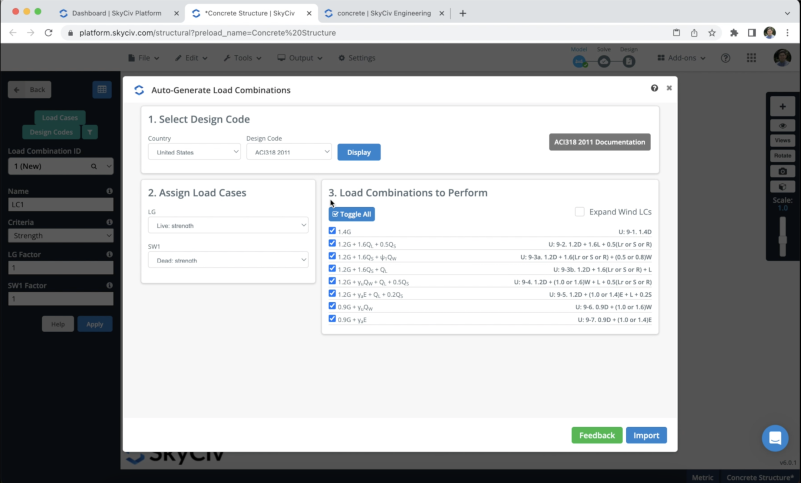Open the Country dropdown
The image size is (801, 483).
pyautogui.click(x=194, y=152)
